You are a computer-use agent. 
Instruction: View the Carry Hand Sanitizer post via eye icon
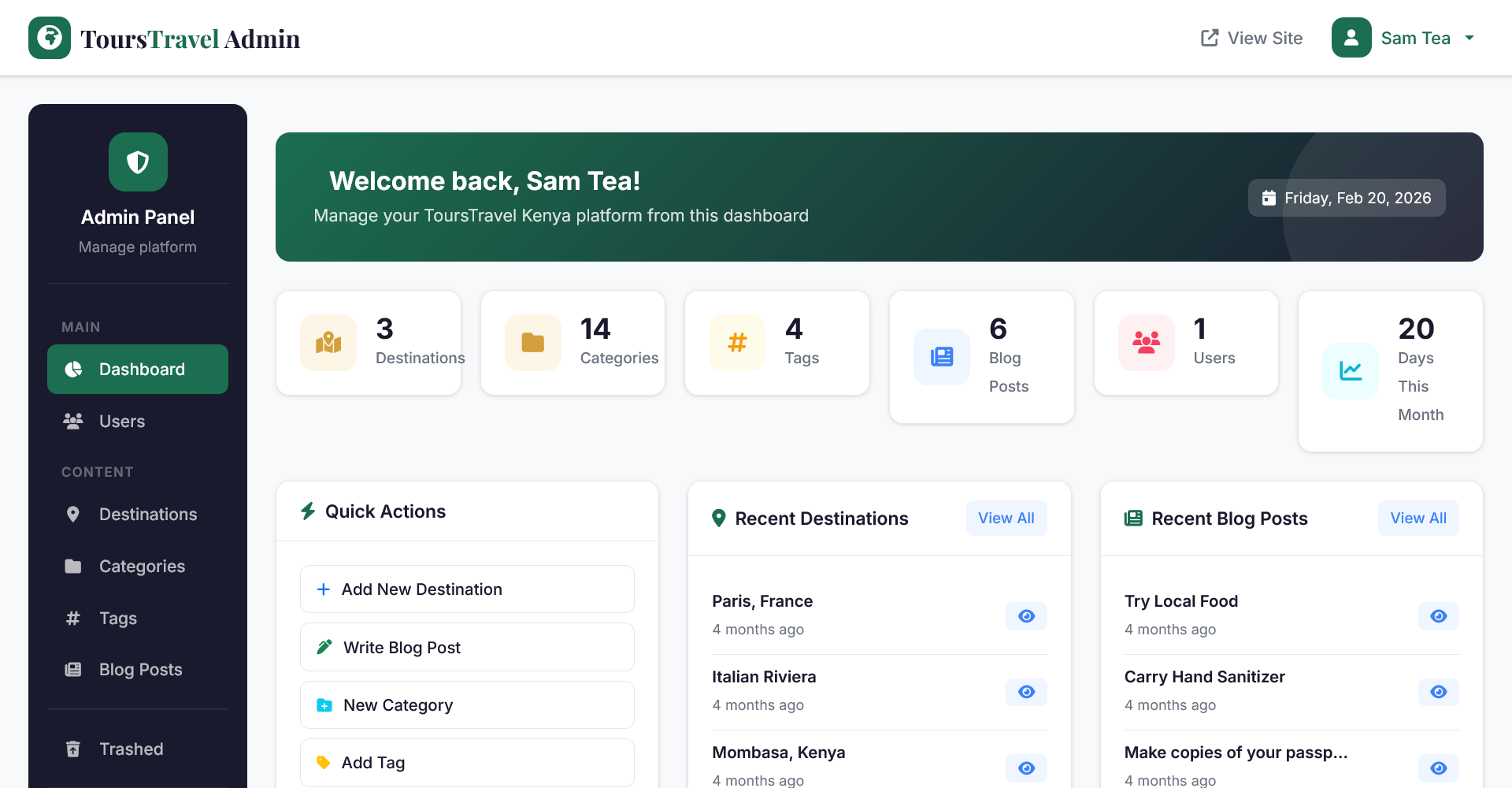[x=1439, y=692]
